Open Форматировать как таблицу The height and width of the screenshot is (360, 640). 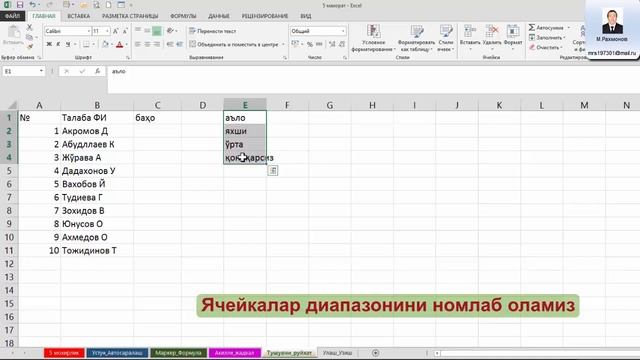416,38
